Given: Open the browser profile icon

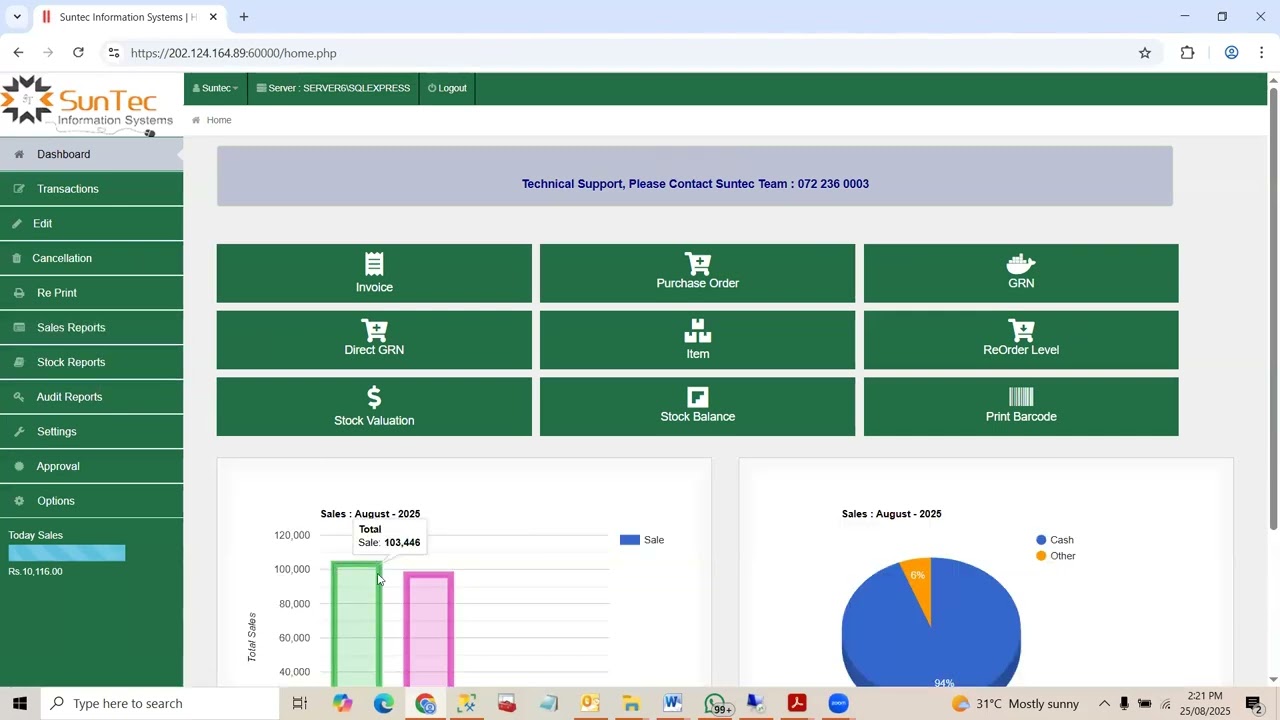Looking at the screenshot, I should [x=1231, y=53].
